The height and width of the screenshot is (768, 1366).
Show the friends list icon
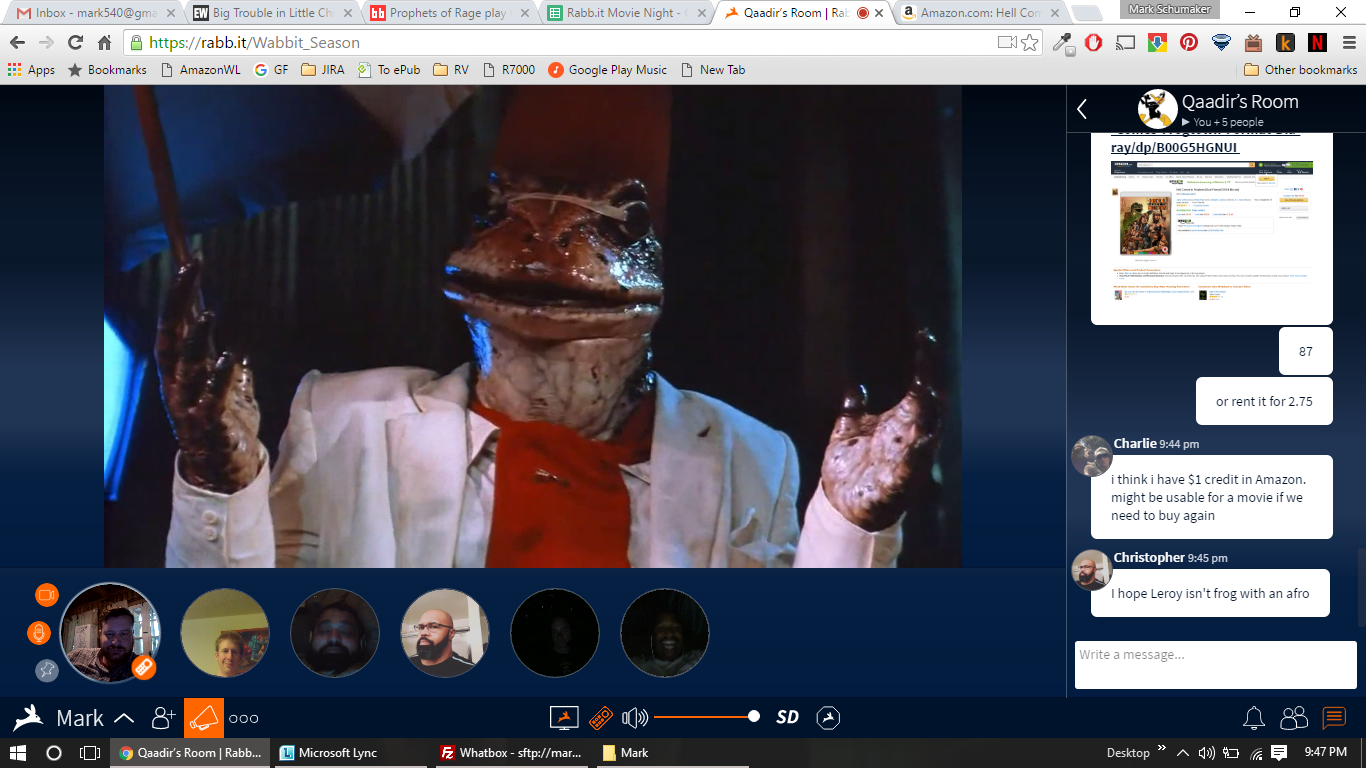[1294, 717]
